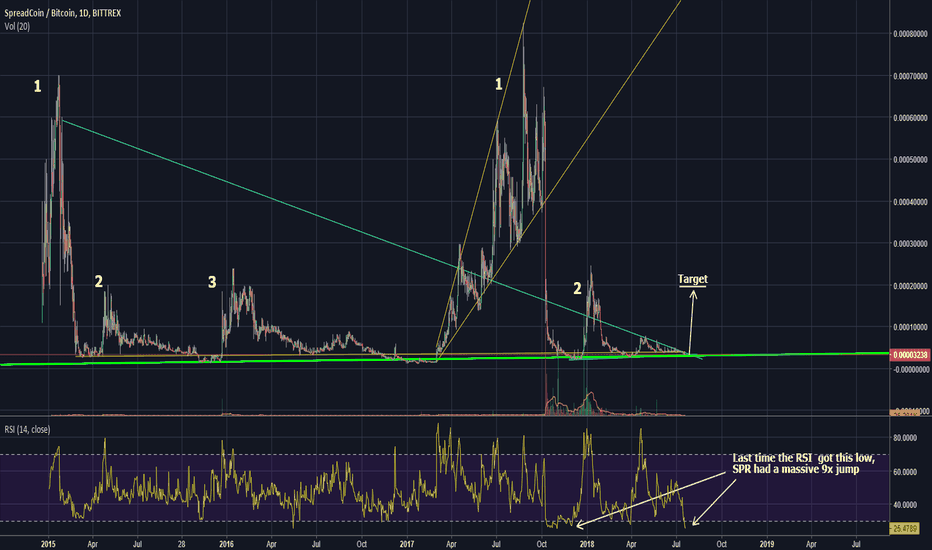This screenshot has height=550, width=932.
Task: Select the RSI (14, close) indicator label
Action: 27,429
